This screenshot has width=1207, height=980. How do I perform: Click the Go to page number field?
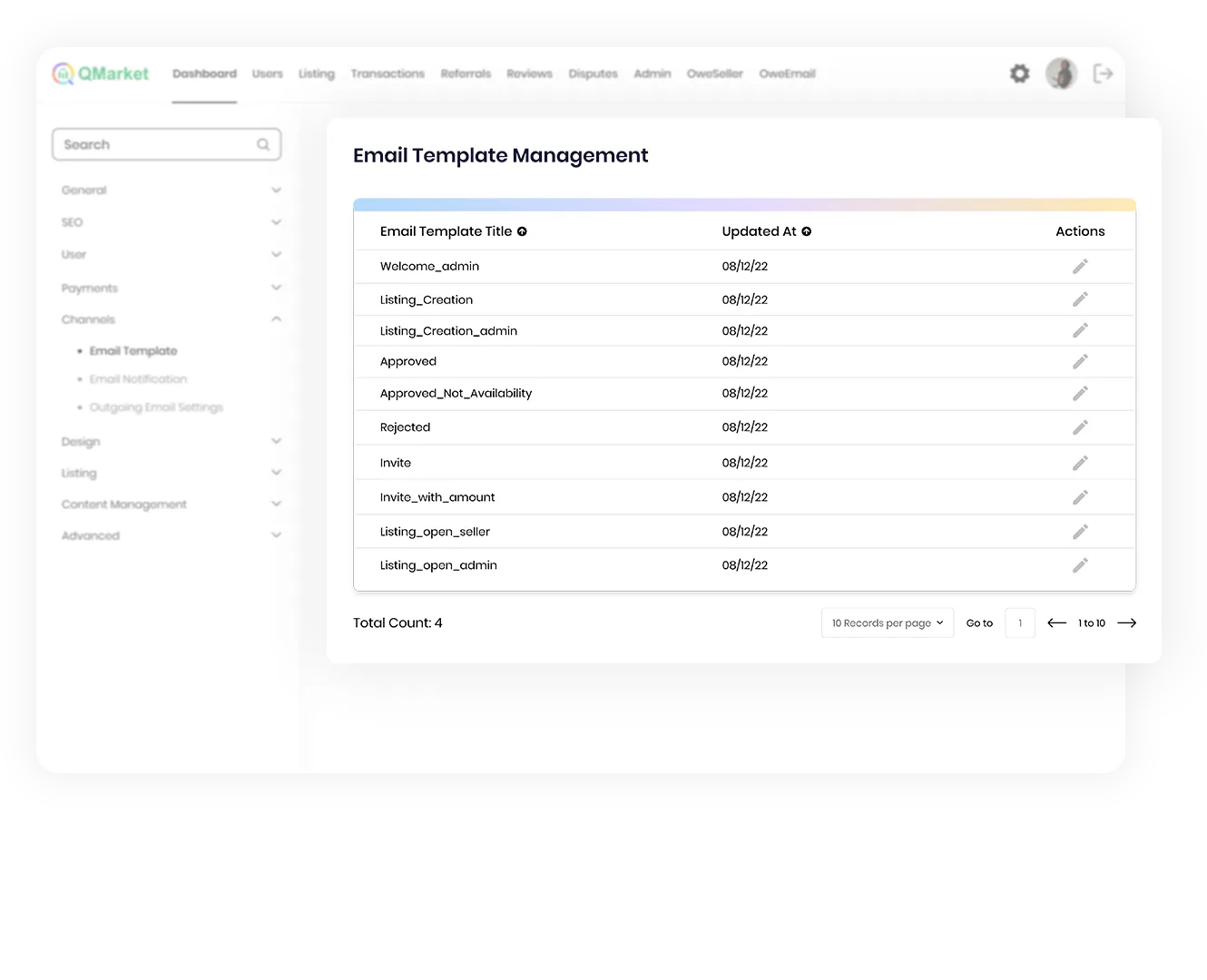1020,622
